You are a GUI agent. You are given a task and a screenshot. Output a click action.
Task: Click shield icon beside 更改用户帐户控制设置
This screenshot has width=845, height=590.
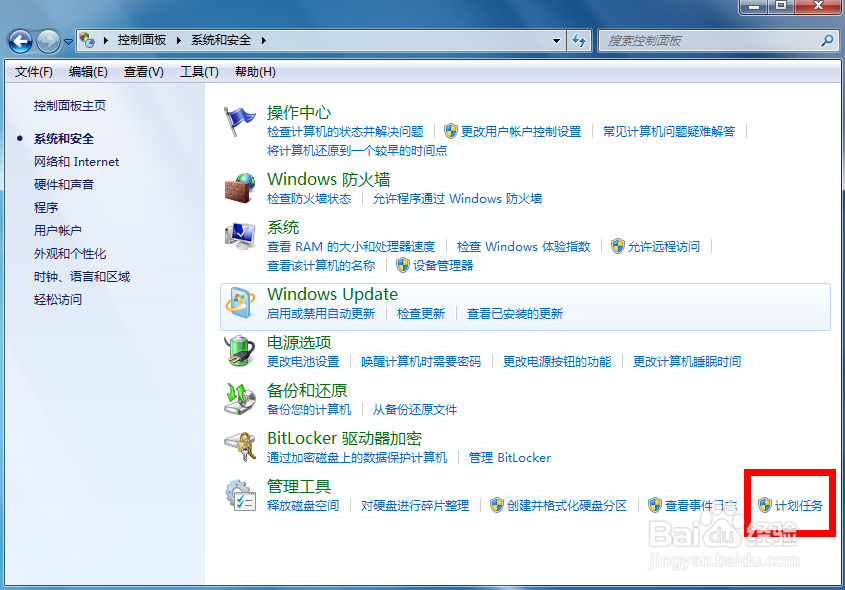click(x=451, y=131)
